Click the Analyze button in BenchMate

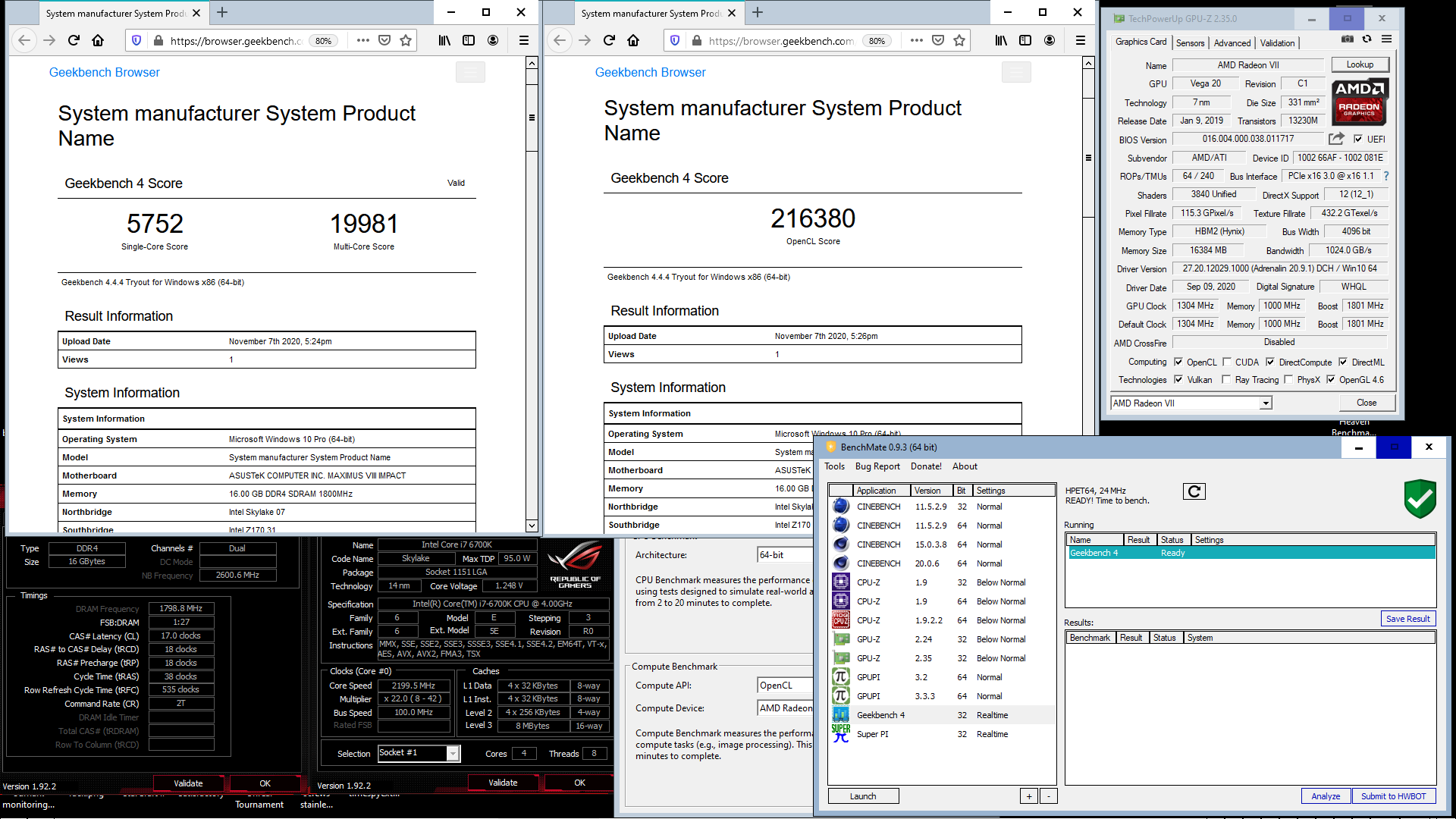pyautogui.click(x=1326, y=796)
